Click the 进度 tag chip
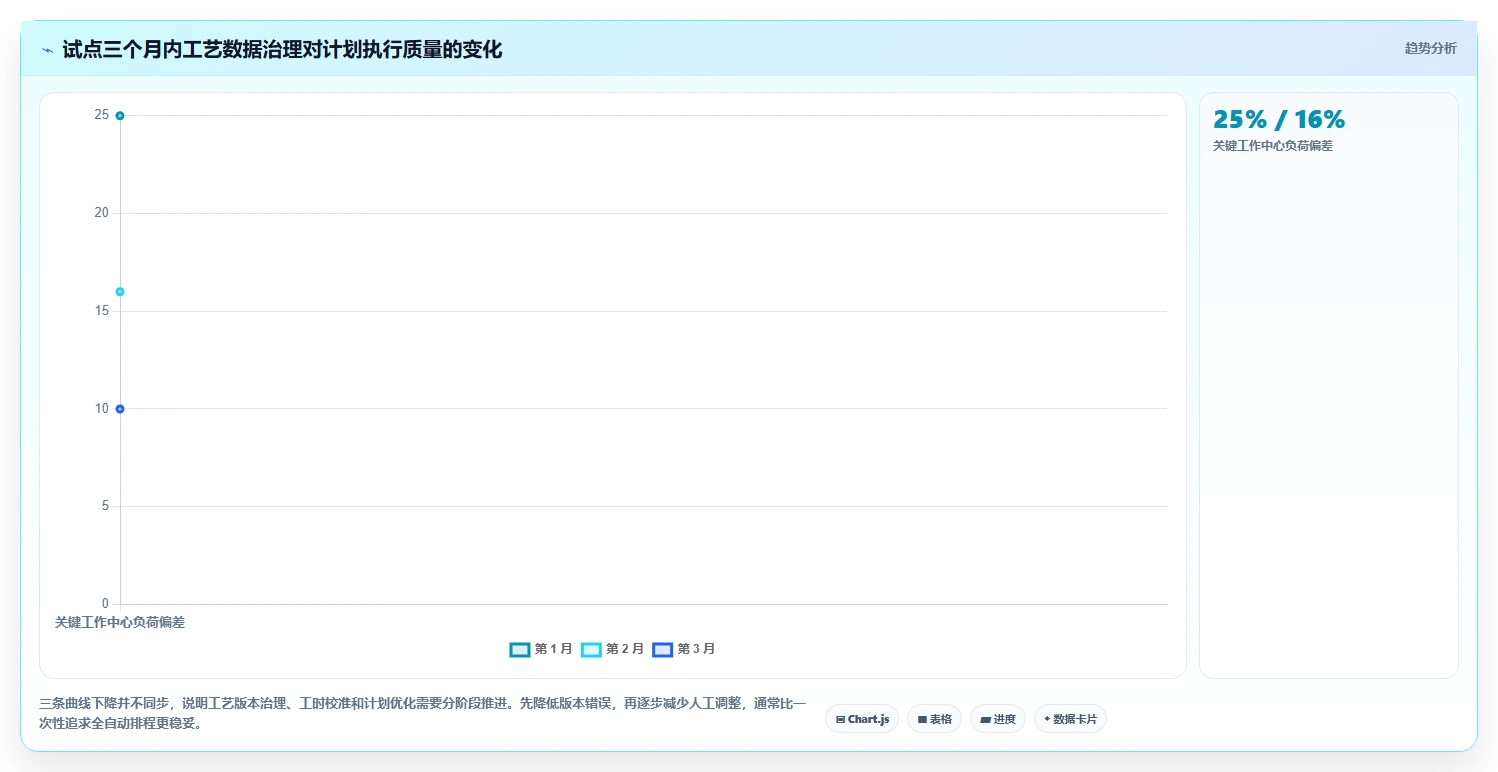Viewport: 1498px width, 772px height. point(998,719)
